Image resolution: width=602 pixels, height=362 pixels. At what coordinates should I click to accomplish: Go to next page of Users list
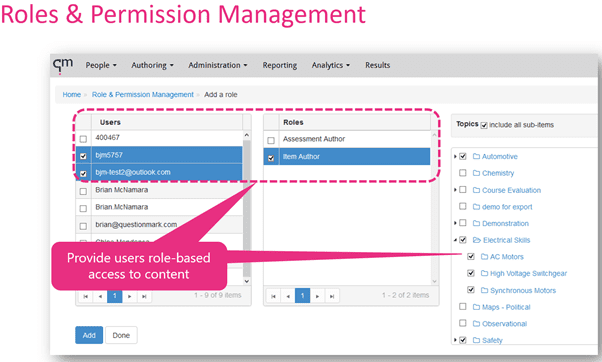129,296
